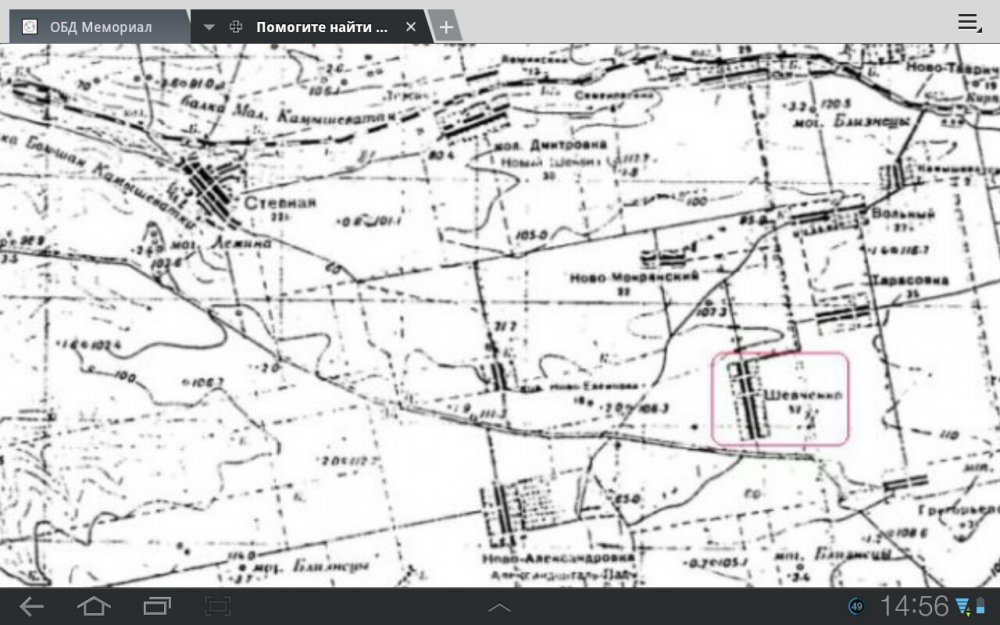Image resolution: width=1000 pixels, height=625 pixels.
Task: Click the мог. Лежина label on map
Action: pos(221,244)
